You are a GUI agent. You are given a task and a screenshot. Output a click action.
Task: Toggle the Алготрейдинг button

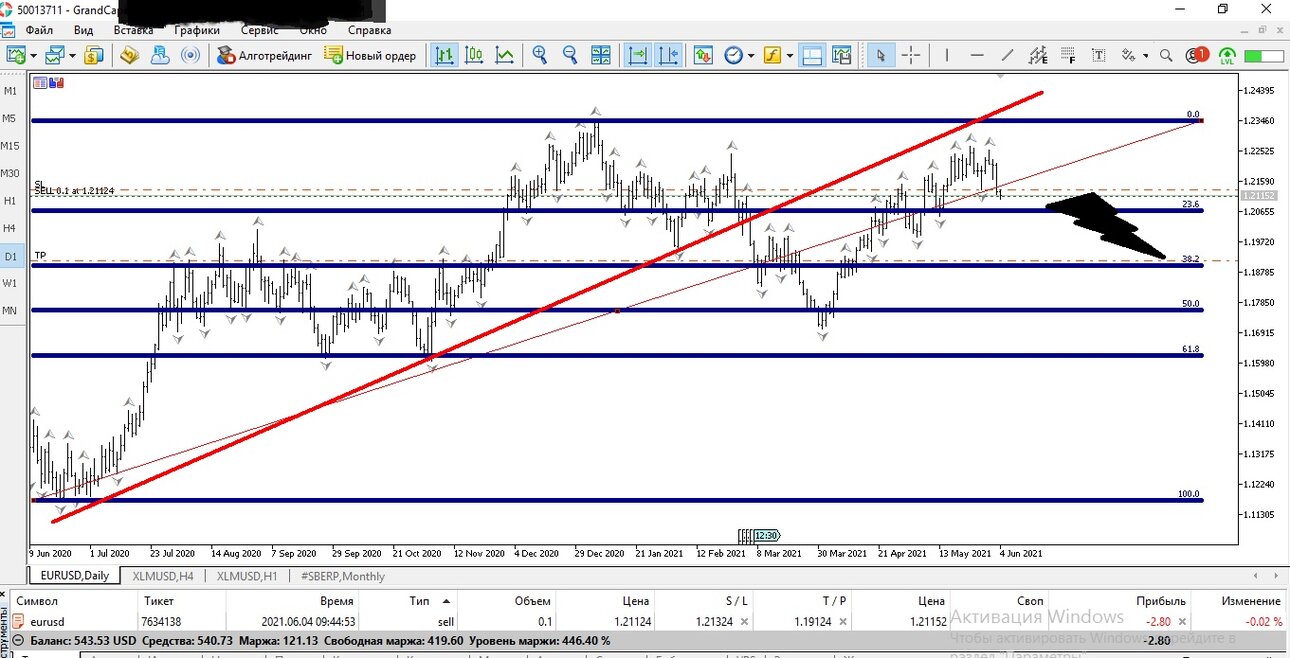[x=264, y=55]
